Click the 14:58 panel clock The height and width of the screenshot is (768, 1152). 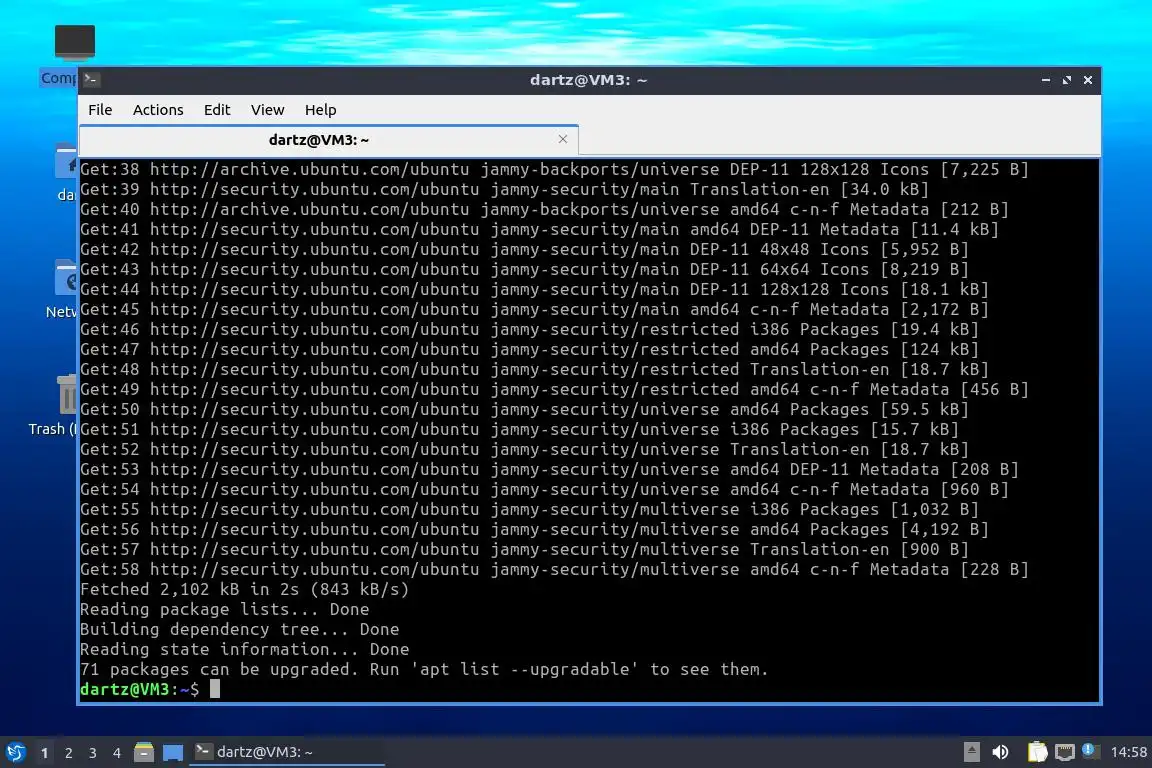tap(1128, 752)
